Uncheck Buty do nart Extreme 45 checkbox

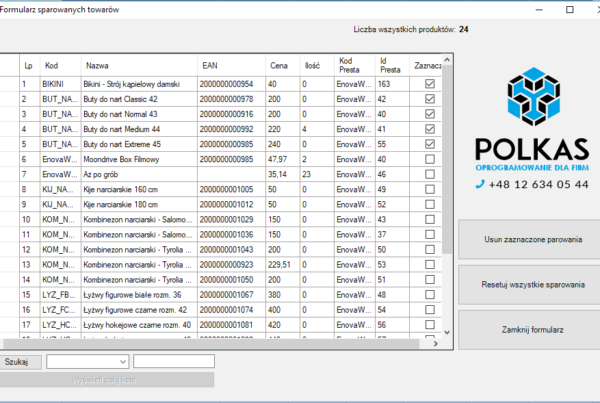(x=429, y=144)
